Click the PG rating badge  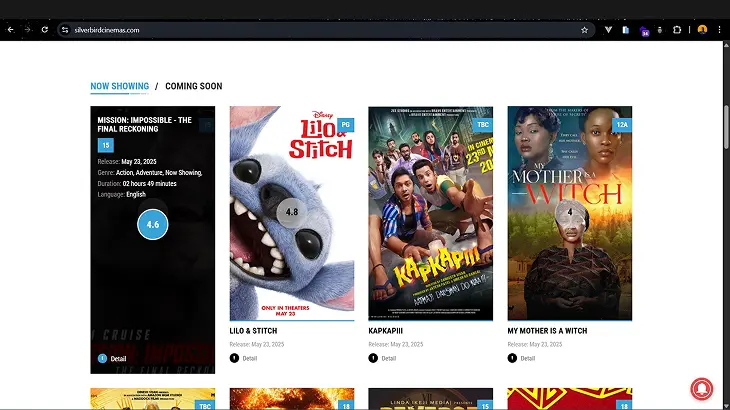(x=345, y=125)
